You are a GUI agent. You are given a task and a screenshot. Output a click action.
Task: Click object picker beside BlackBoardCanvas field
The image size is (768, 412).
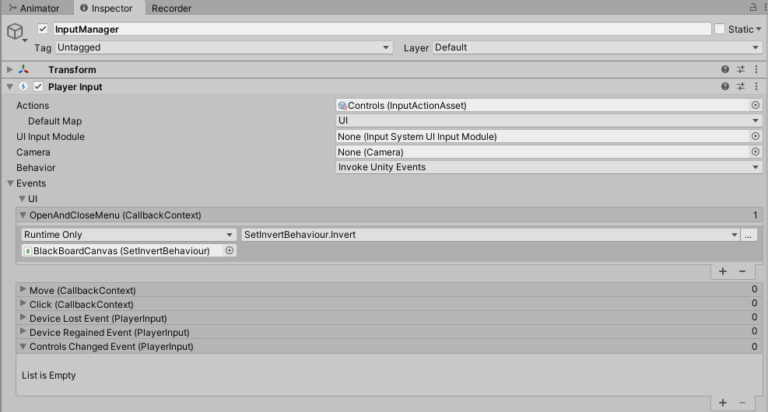[x=229, y=251]
